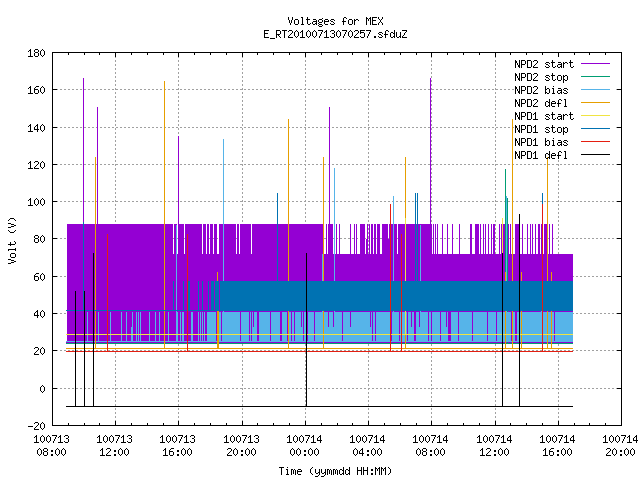The height and width of the screenshot is (480, 640).
Task: Click the y-axis tick value 120
Action: 36,165
